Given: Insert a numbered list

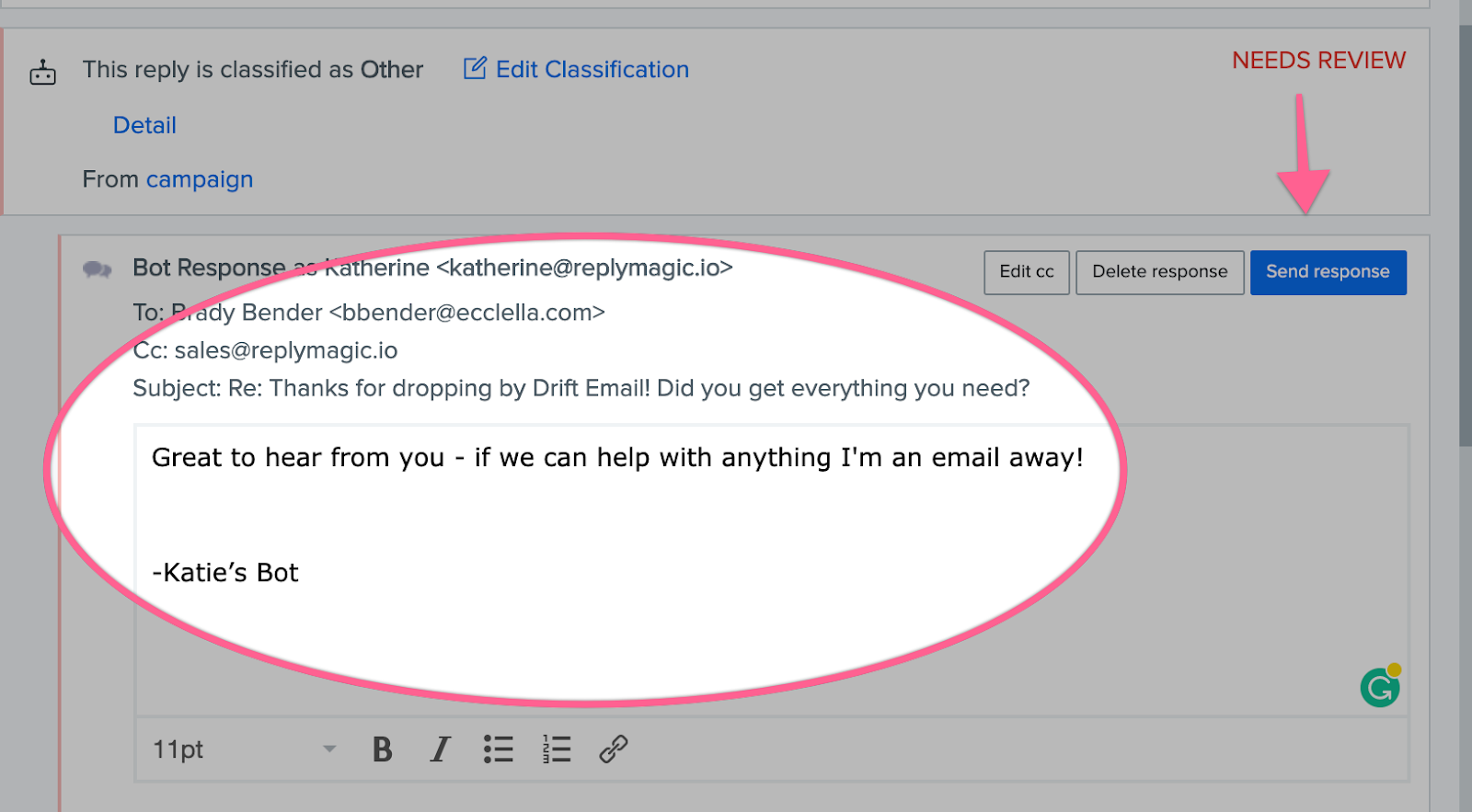Looking at the screenshot, I should click(557, 749).
